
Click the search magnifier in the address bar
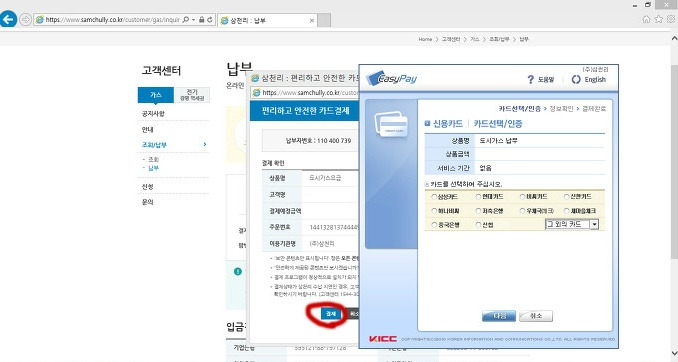coord(186,20)
